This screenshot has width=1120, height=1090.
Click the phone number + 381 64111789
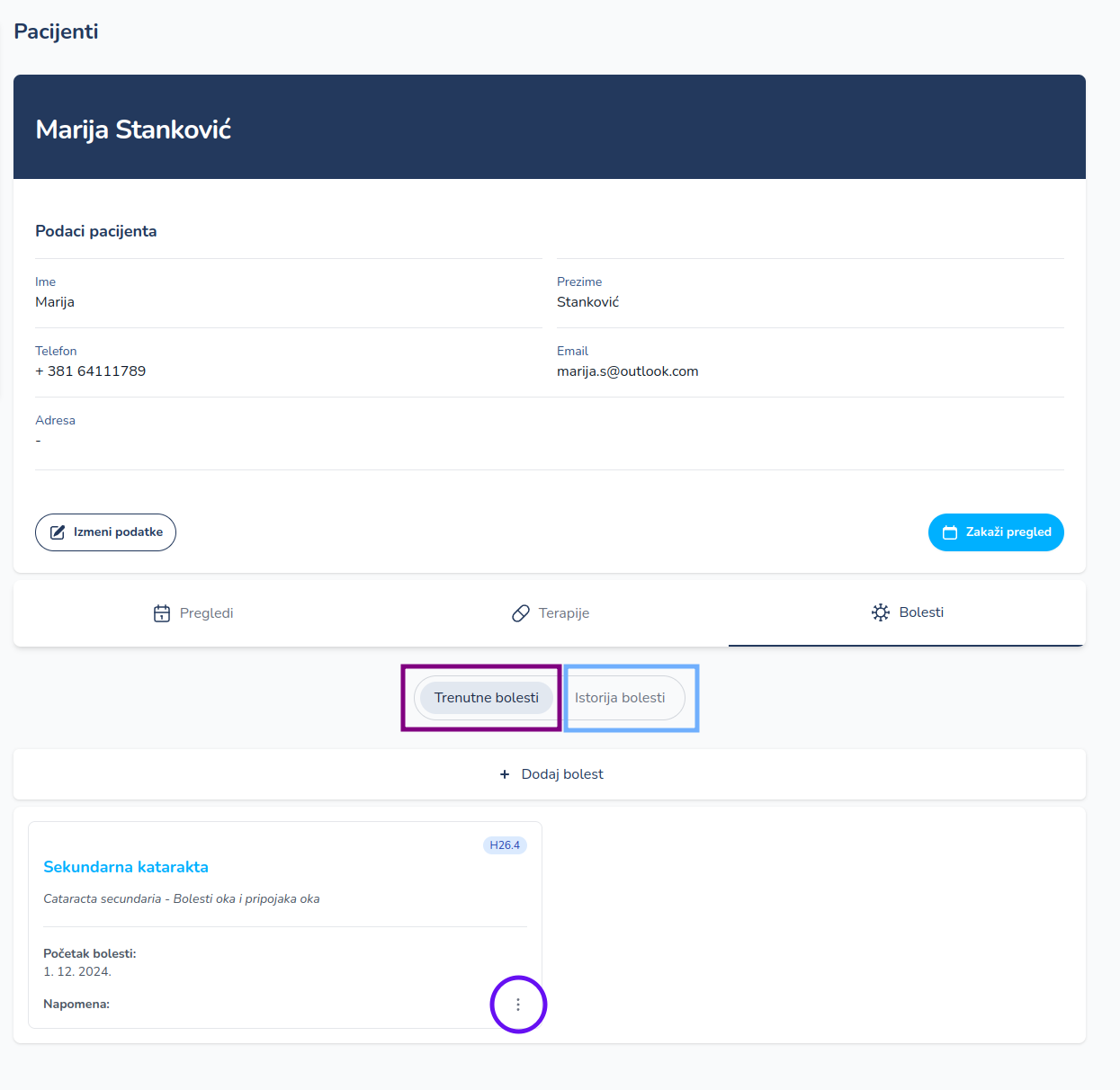click(x=90, y=371)
